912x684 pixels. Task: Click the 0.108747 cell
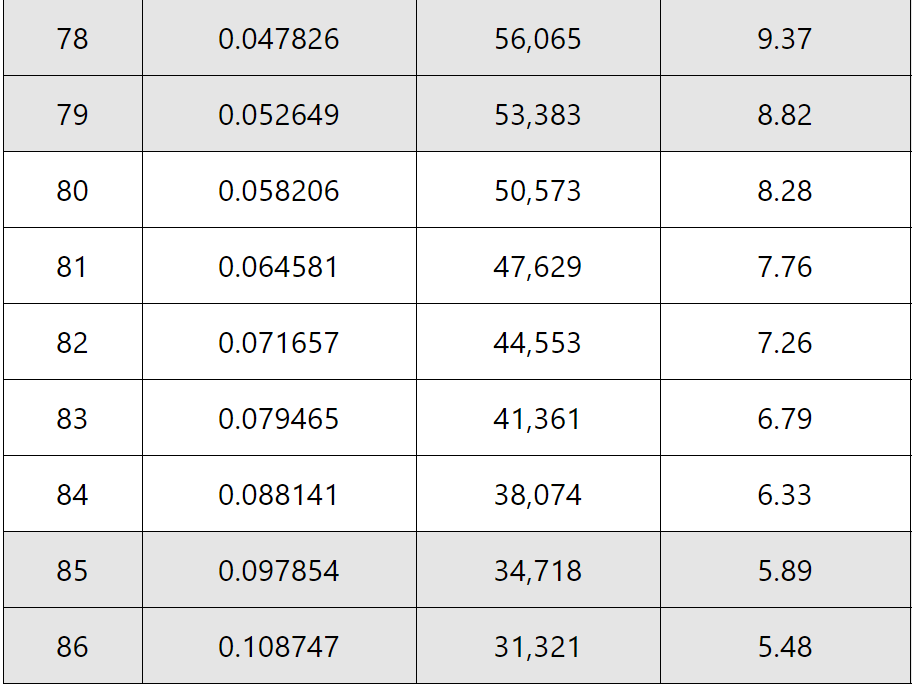(279, 646)
